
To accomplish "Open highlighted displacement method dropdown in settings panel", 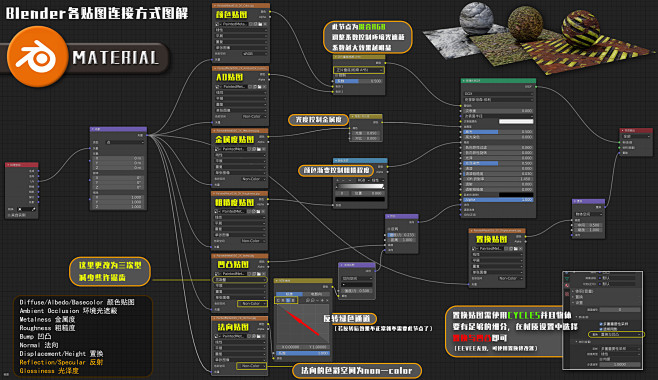I will (616, 334).
